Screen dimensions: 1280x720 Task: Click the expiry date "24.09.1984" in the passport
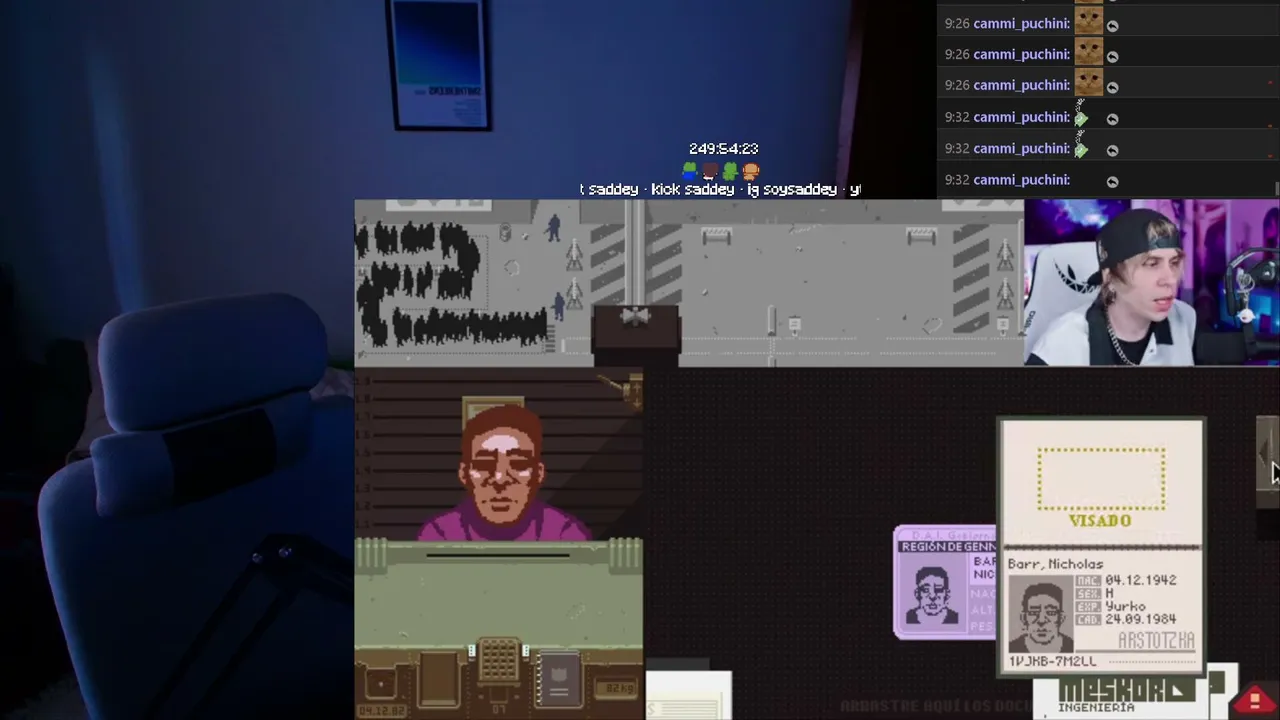click(x=1140, y=619)
